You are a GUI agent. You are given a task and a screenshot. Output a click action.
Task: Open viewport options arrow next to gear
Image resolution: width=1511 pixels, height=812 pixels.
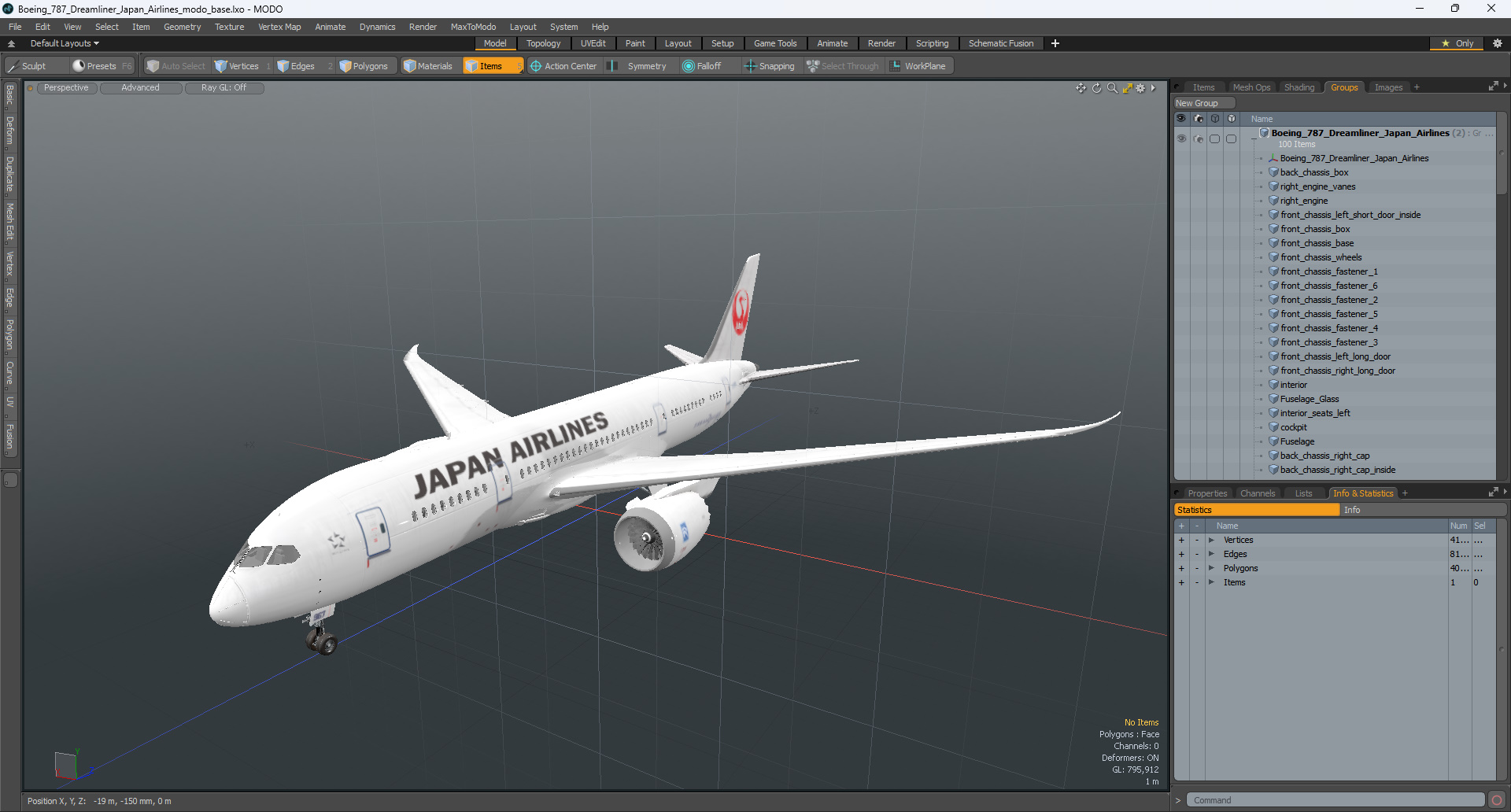tap(1153, 88)
